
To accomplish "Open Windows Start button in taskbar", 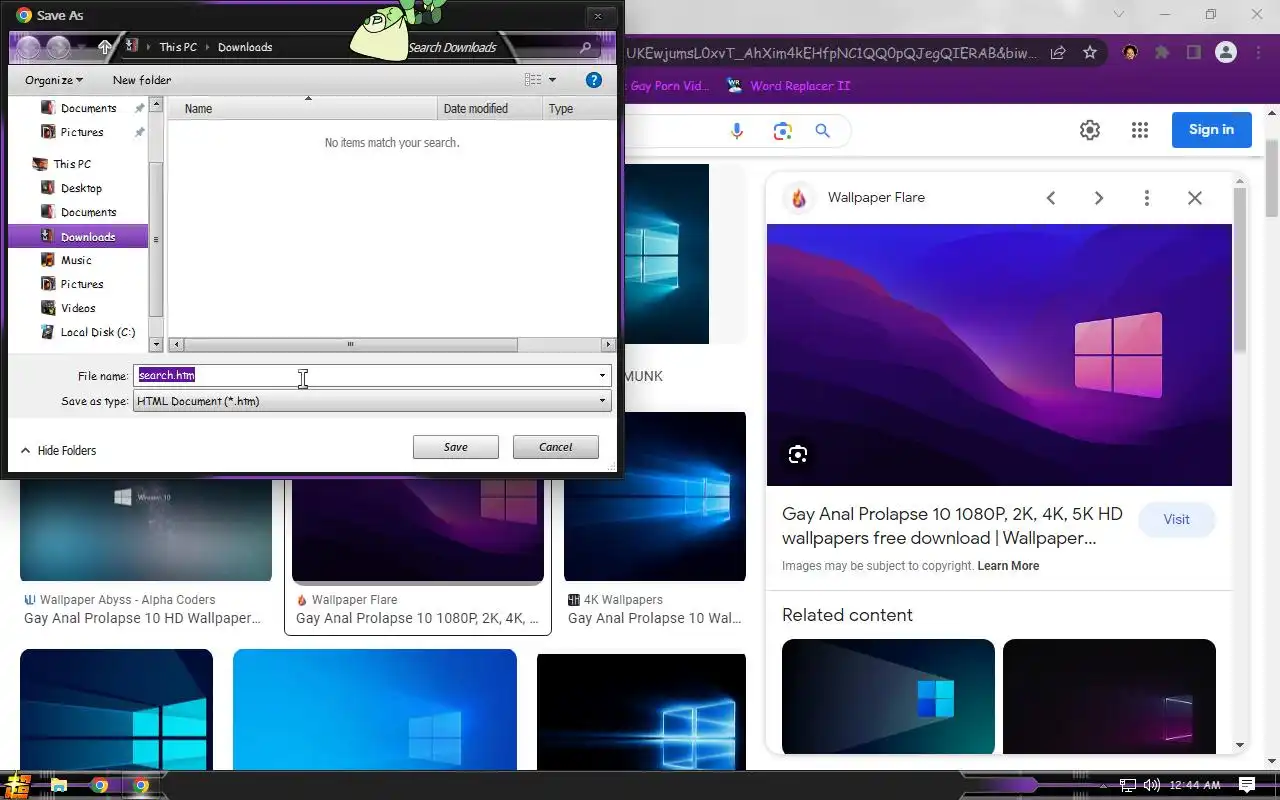I will pyautogui.click(x=17, y=785).
